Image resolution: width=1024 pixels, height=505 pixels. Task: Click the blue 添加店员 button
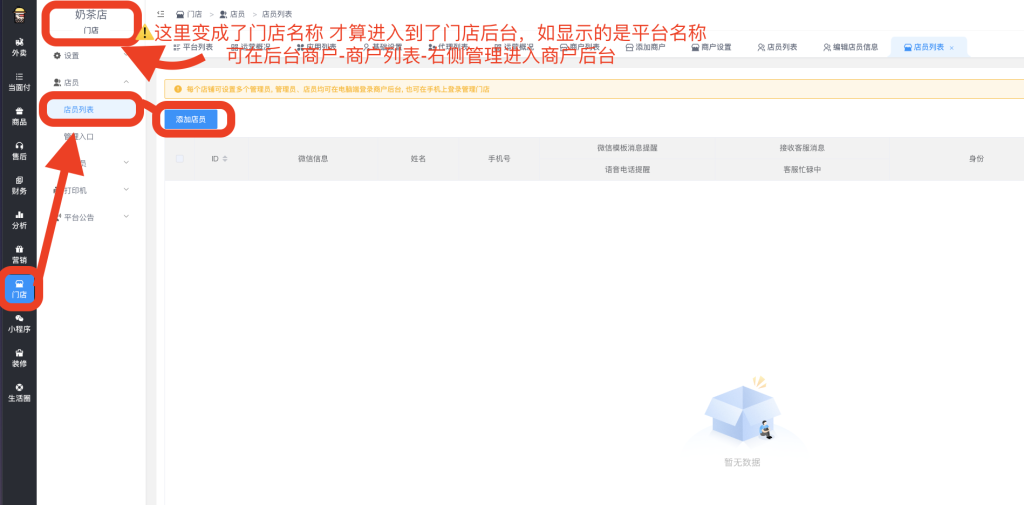click(190, 119)
